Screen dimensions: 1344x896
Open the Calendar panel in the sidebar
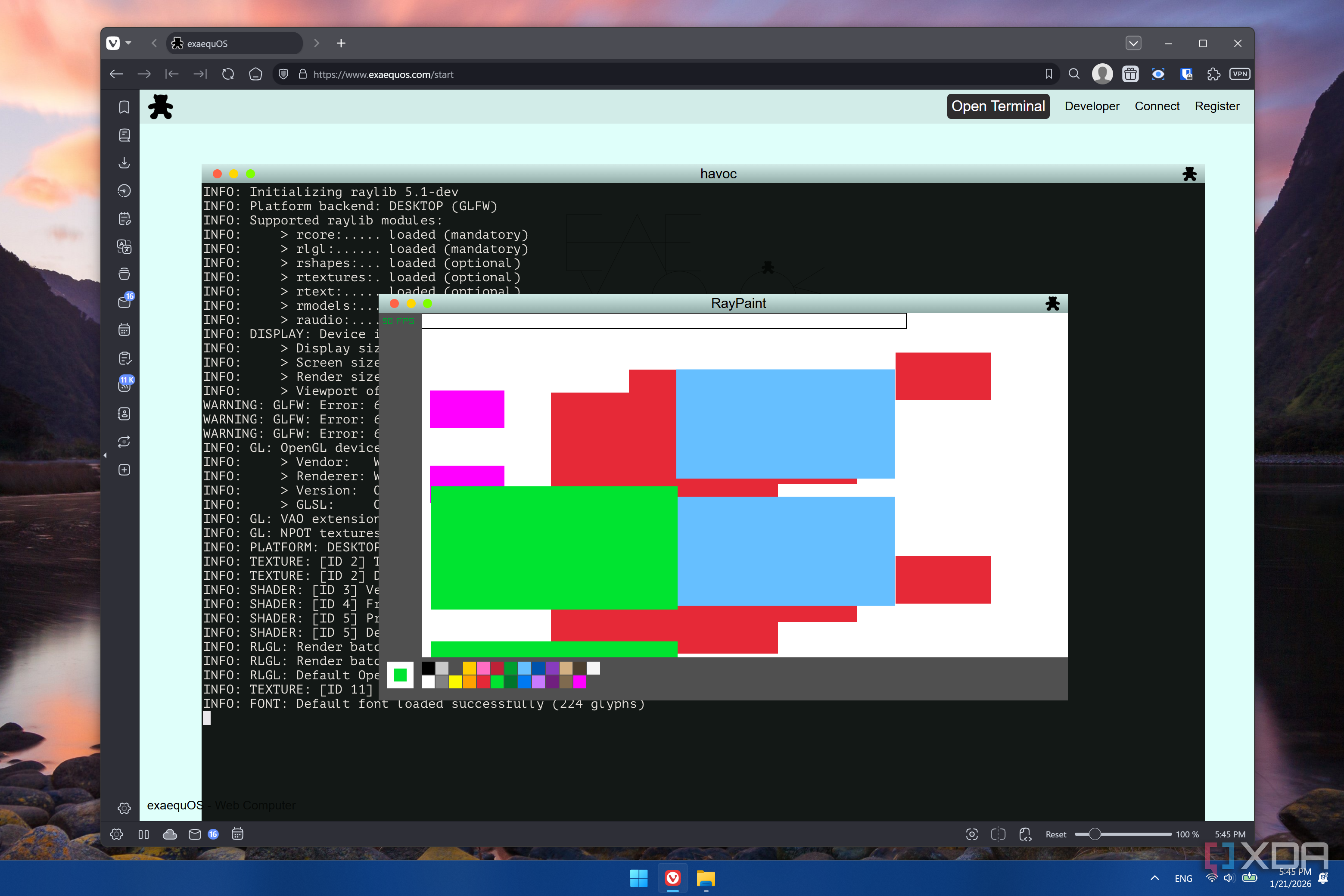[124, 330]
